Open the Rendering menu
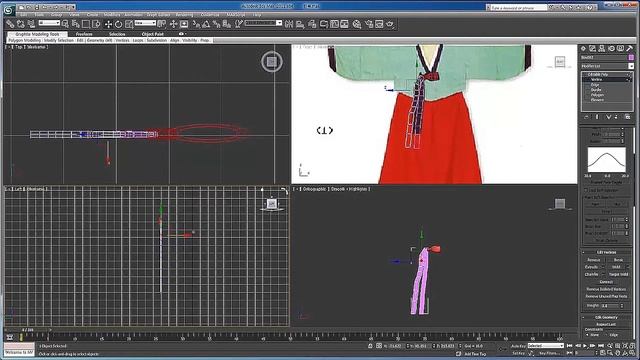This screenshot has width=640, height=360. 184,15
